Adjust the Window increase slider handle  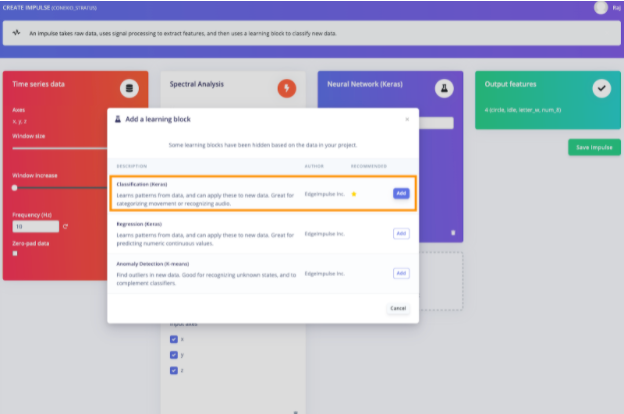pos(15,187)
